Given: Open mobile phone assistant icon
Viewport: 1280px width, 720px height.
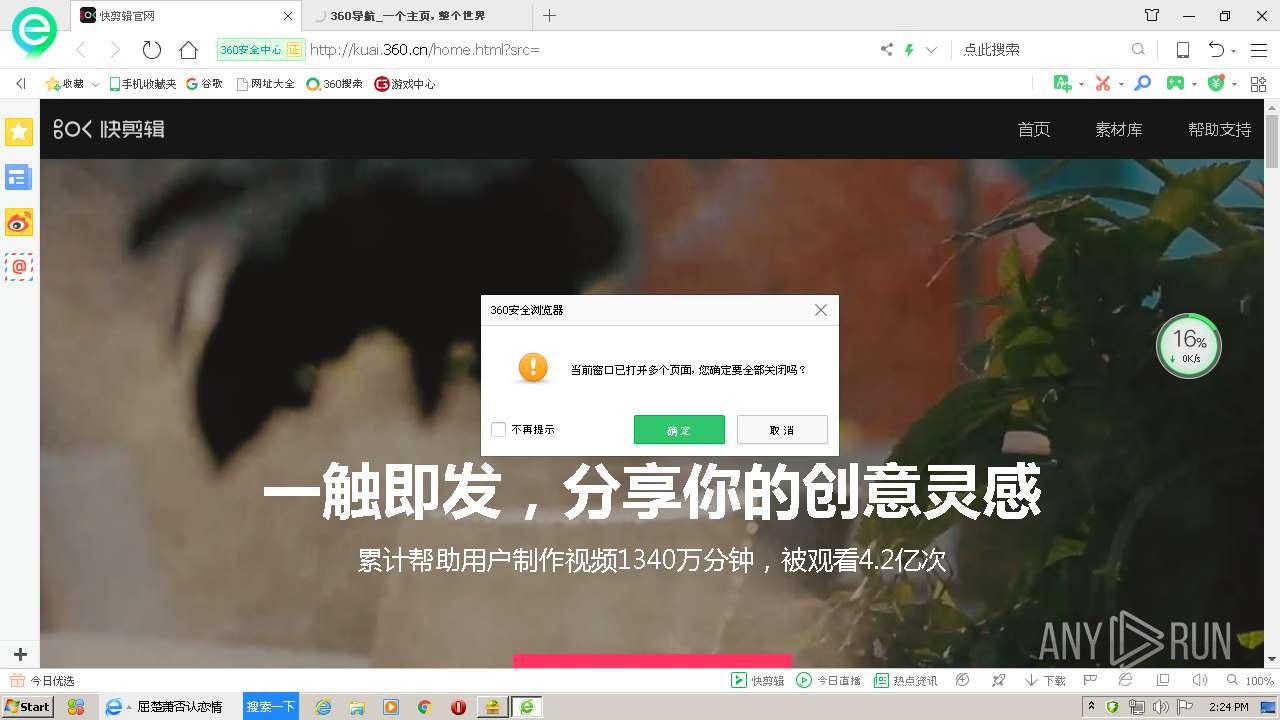Looking at the screenshot, I should [x=1182, y=49].
